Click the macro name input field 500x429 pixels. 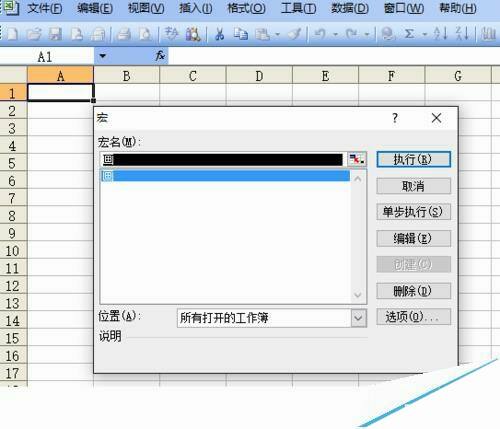(223, 160)
